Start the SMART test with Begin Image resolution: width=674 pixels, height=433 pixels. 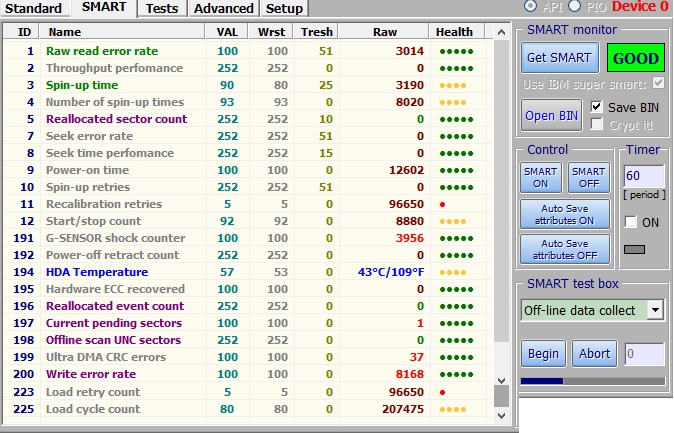click(x=543, y=353)
